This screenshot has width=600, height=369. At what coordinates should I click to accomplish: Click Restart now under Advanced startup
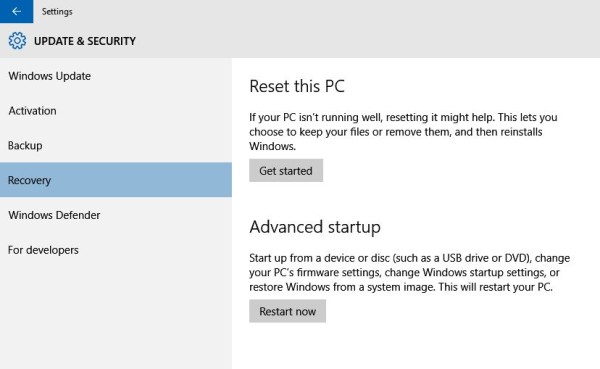click(287, 311)
